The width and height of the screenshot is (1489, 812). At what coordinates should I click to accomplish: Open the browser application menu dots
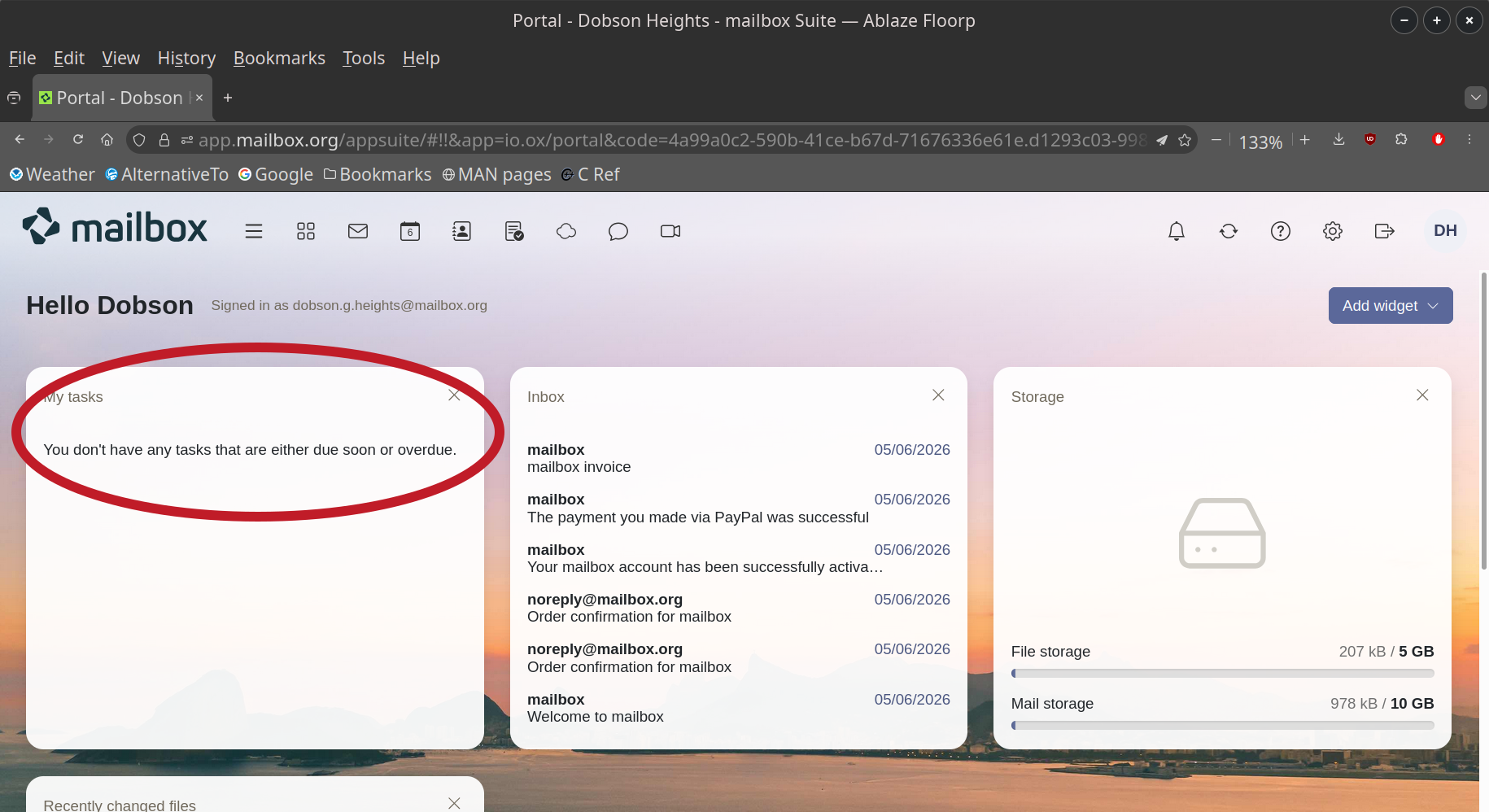tap(1469, 140)
